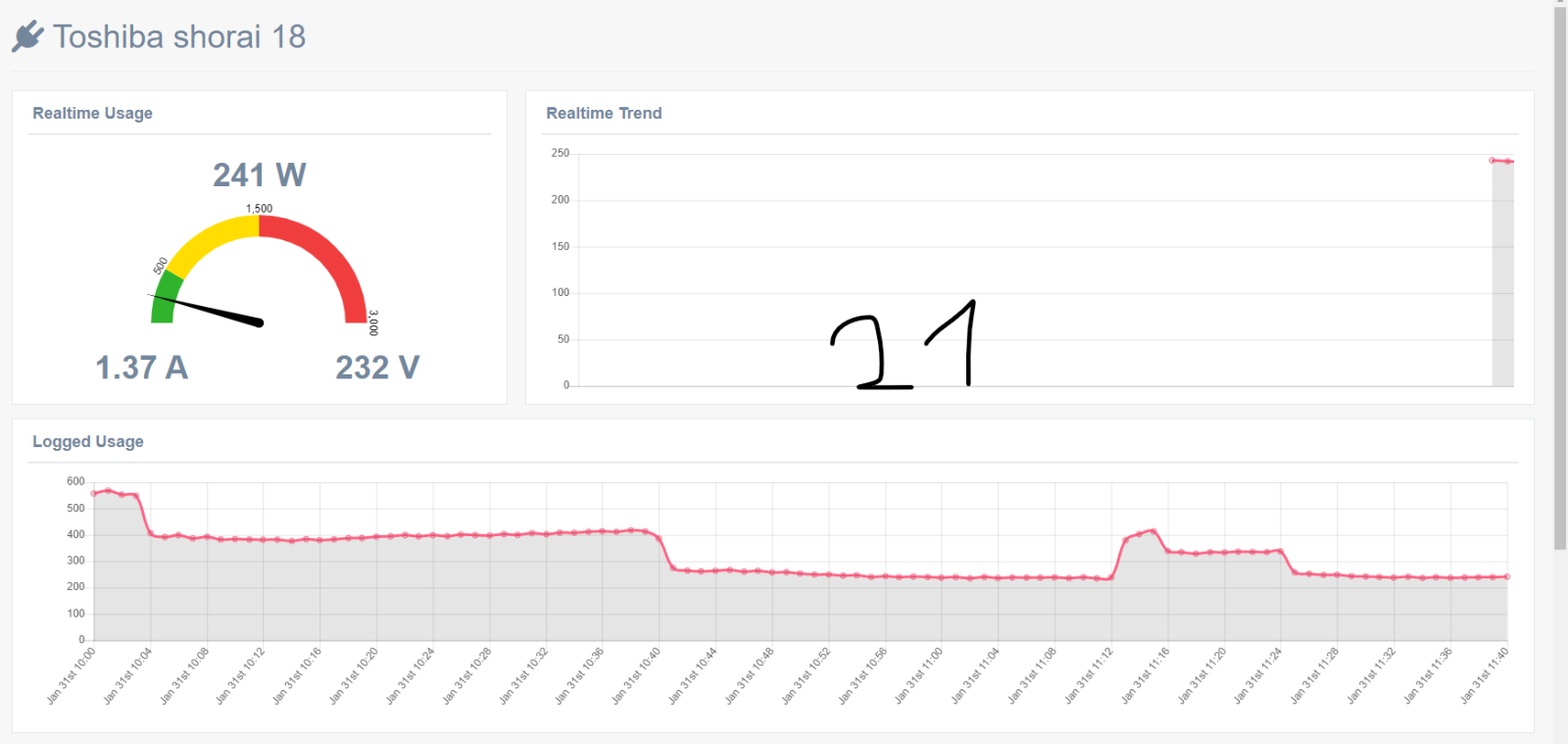Click the "Jan 31st 10:20" time axis label

[x=354, y=675]
